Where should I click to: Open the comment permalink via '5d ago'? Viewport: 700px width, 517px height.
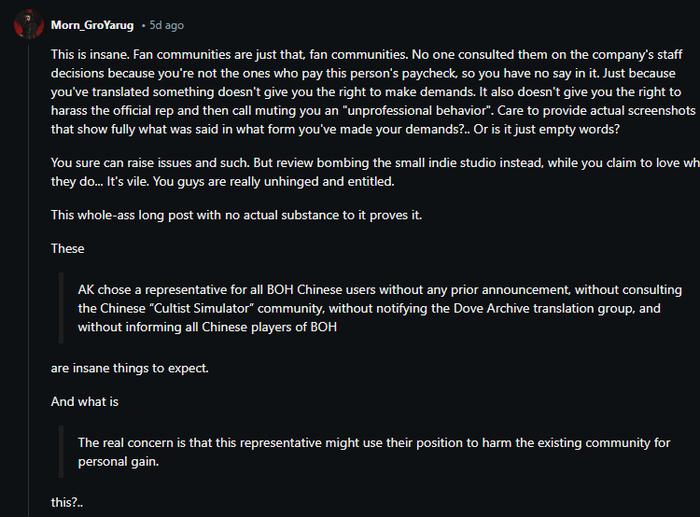[167, 25]
